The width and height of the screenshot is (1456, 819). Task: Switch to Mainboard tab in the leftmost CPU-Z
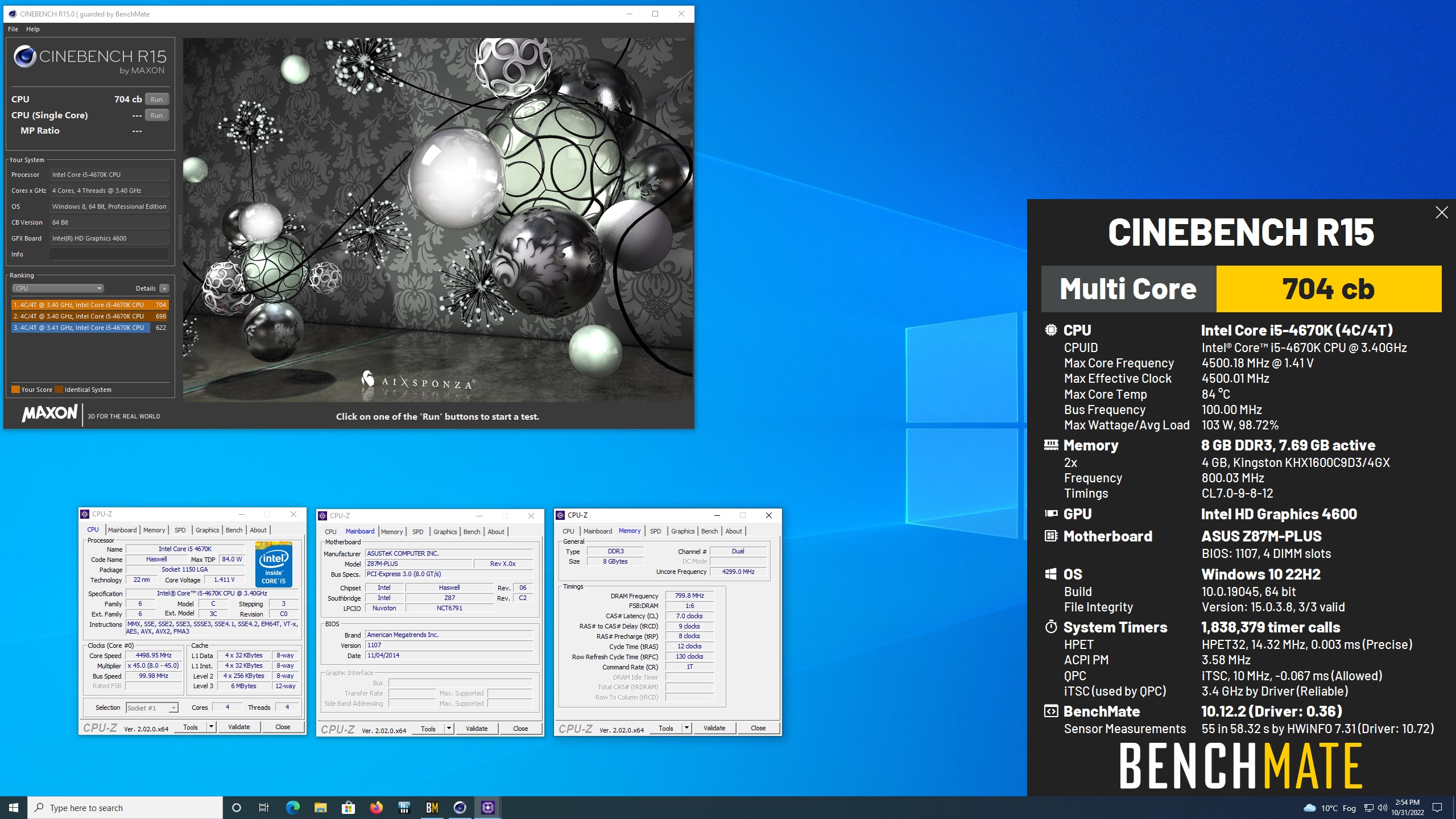point(122,530)
